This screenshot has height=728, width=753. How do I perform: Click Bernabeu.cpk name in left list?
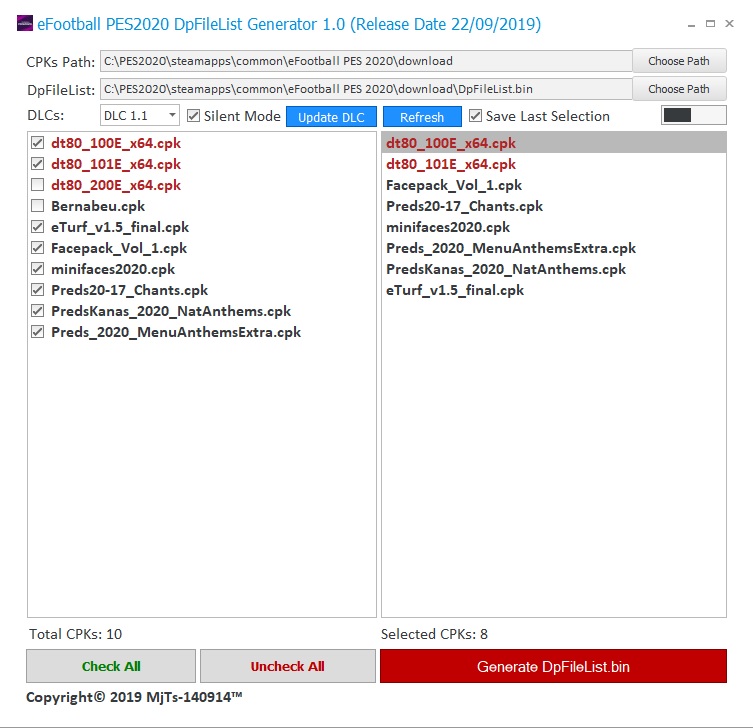click(98, 206)
